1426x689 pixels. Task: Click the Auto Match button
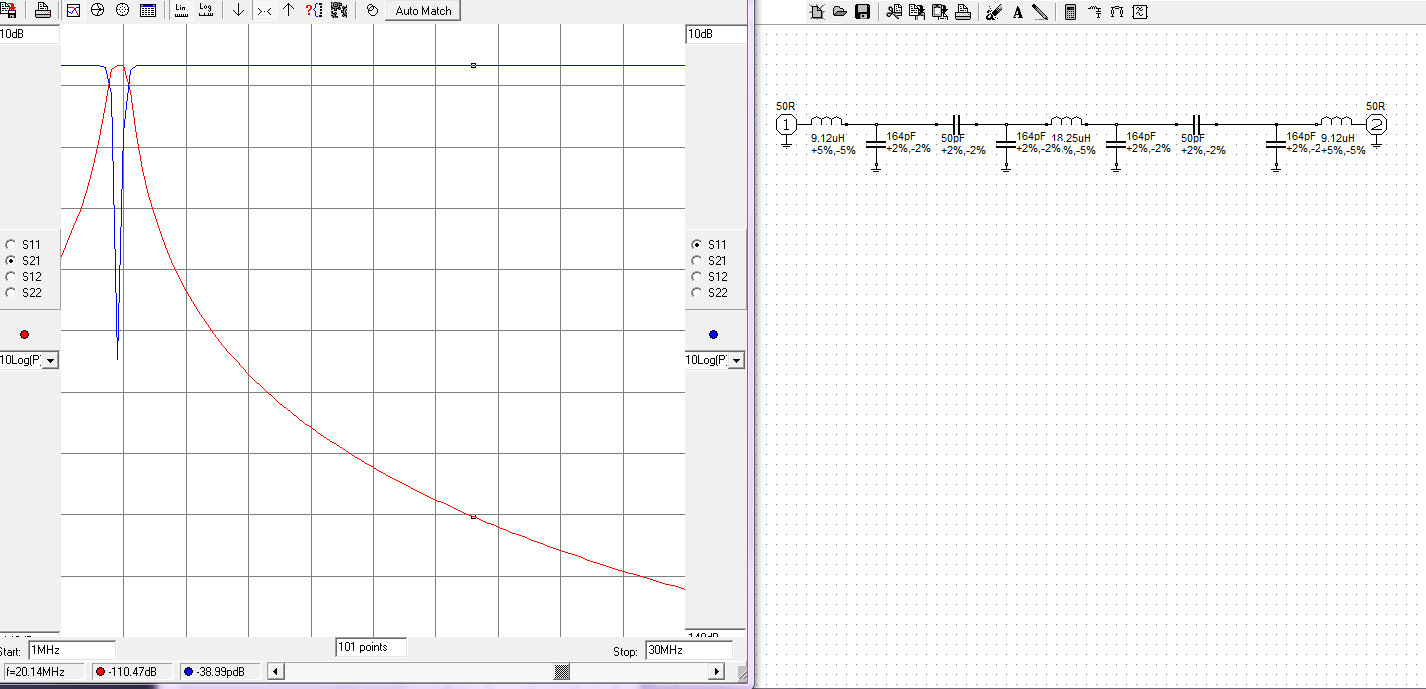[x=423, y=11]
